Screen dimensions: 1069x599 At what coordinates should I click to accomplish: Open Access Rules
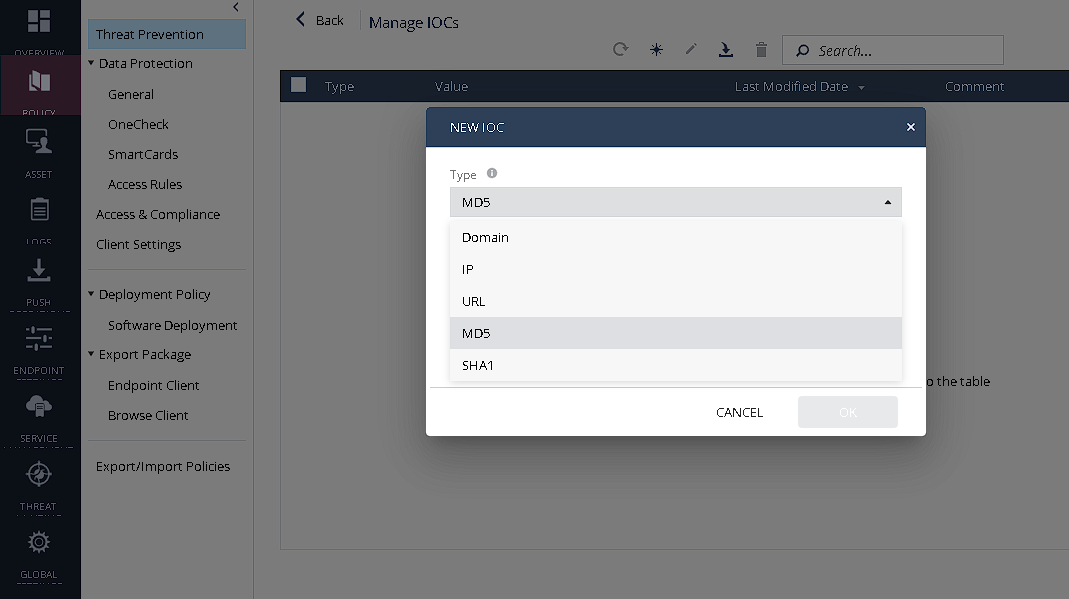pos(145,184)
